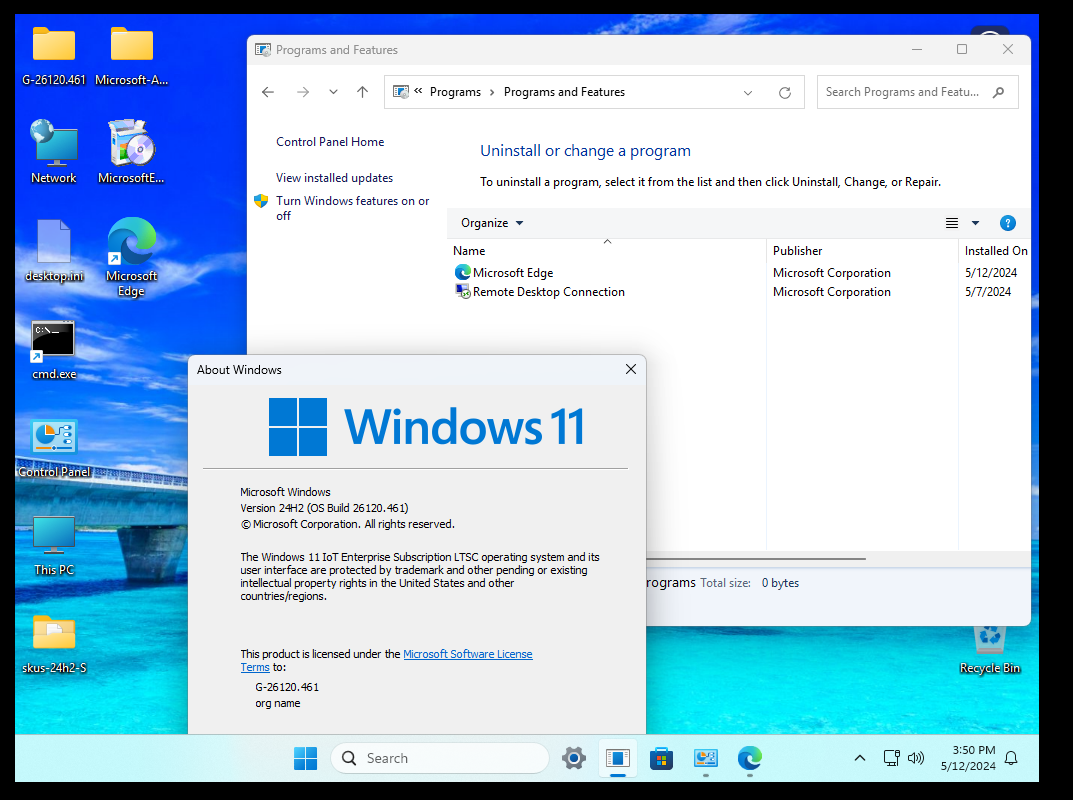The width and height of the screenshot is (1073, 800).
Task: Expand the address bar history dropdown
Action: pos(748,92)
